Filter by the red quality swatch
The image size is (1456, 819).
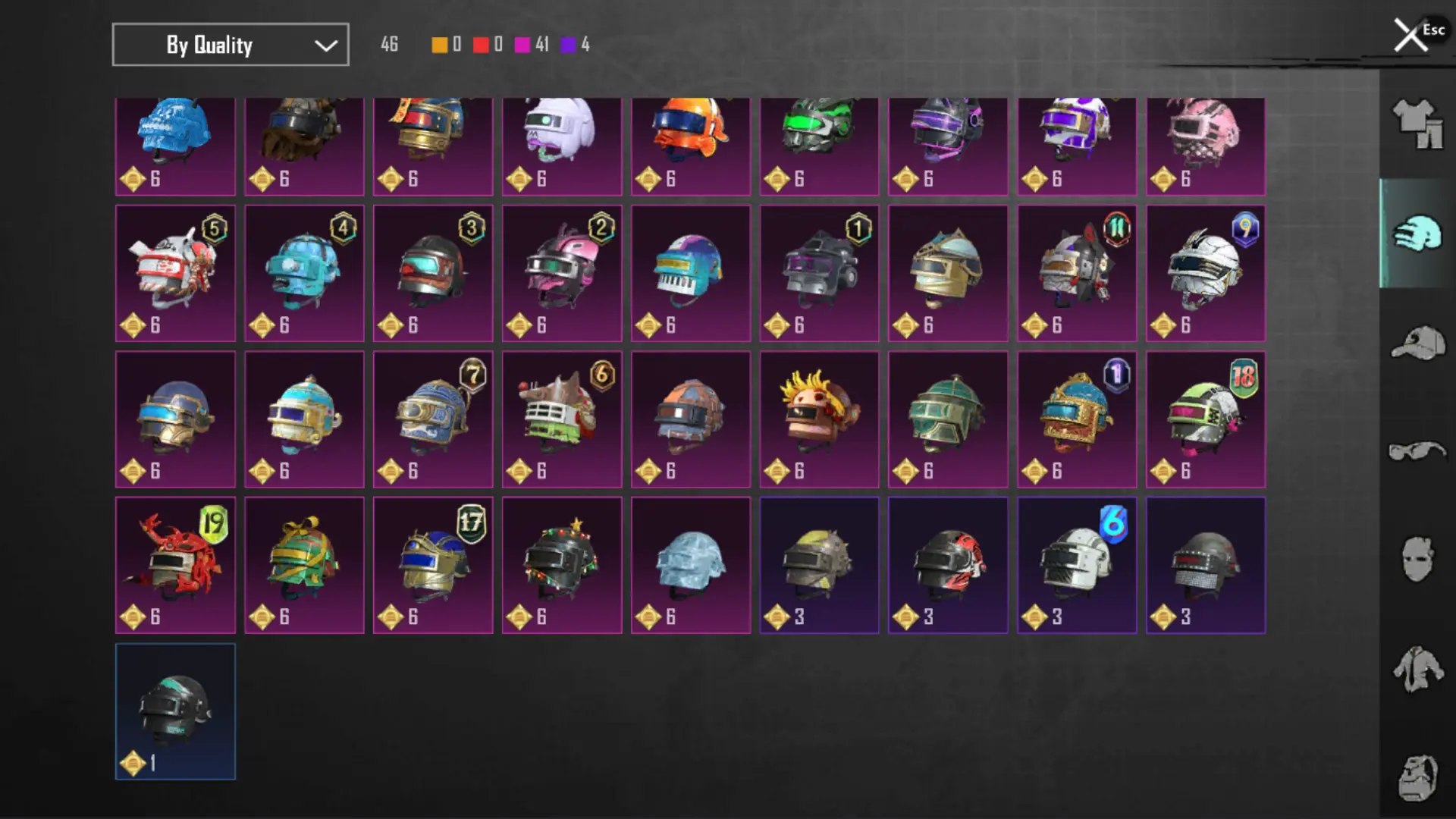tap(481, 45)
